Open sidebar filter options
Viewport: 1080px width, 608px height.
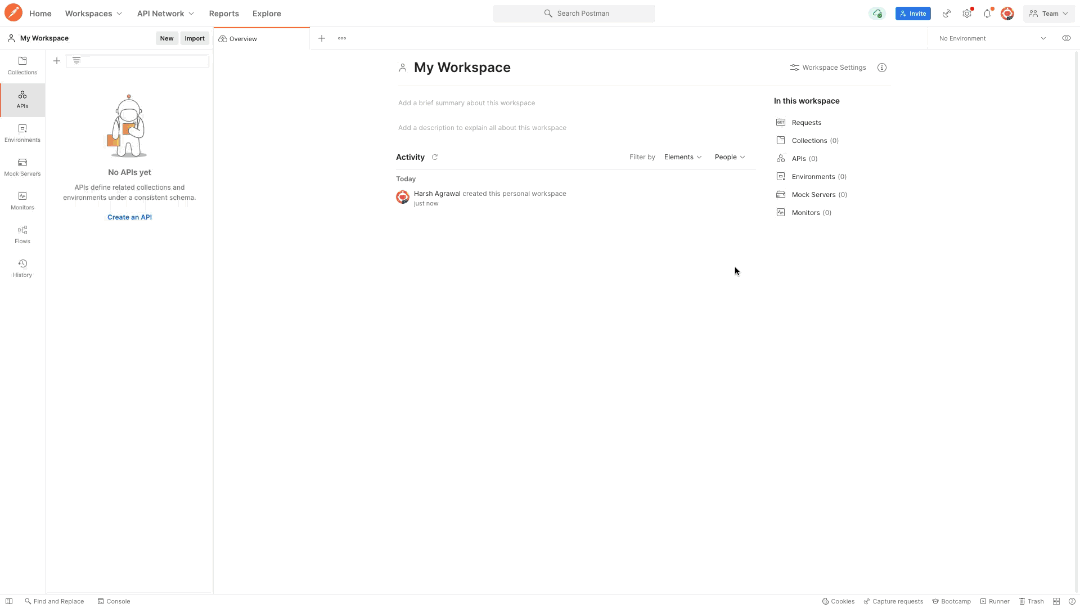[77, 60]
